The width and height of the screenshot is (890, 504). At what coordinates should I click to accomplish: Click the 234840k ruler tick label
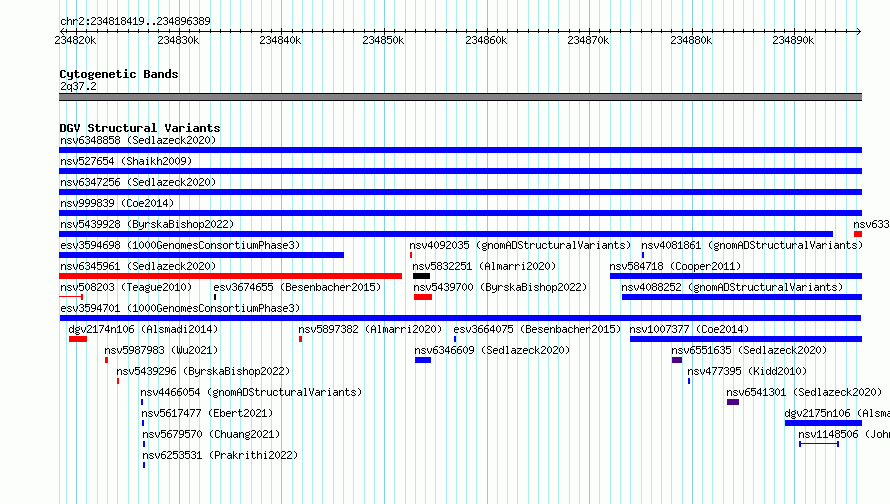pos(280,40)
